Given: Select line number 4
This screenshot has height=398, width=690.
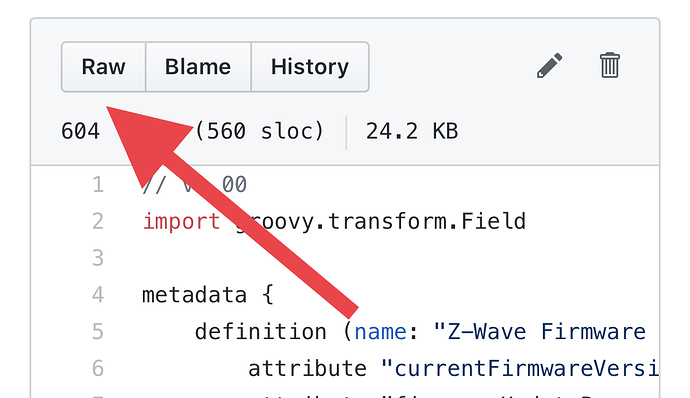Looking at the screenshot, I should [98, 295].
